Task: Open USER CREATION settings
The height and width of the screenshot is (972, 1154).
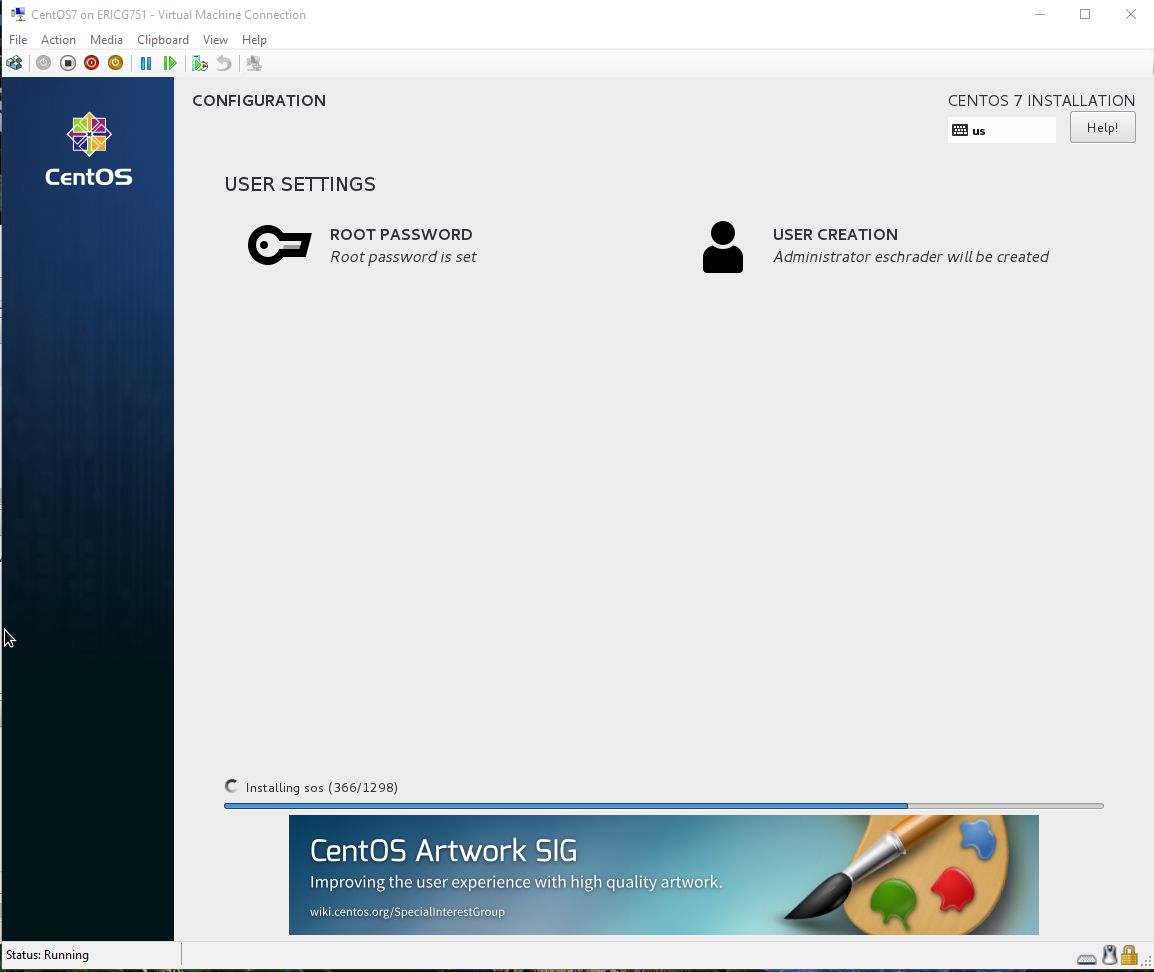Action: (876, 246)
